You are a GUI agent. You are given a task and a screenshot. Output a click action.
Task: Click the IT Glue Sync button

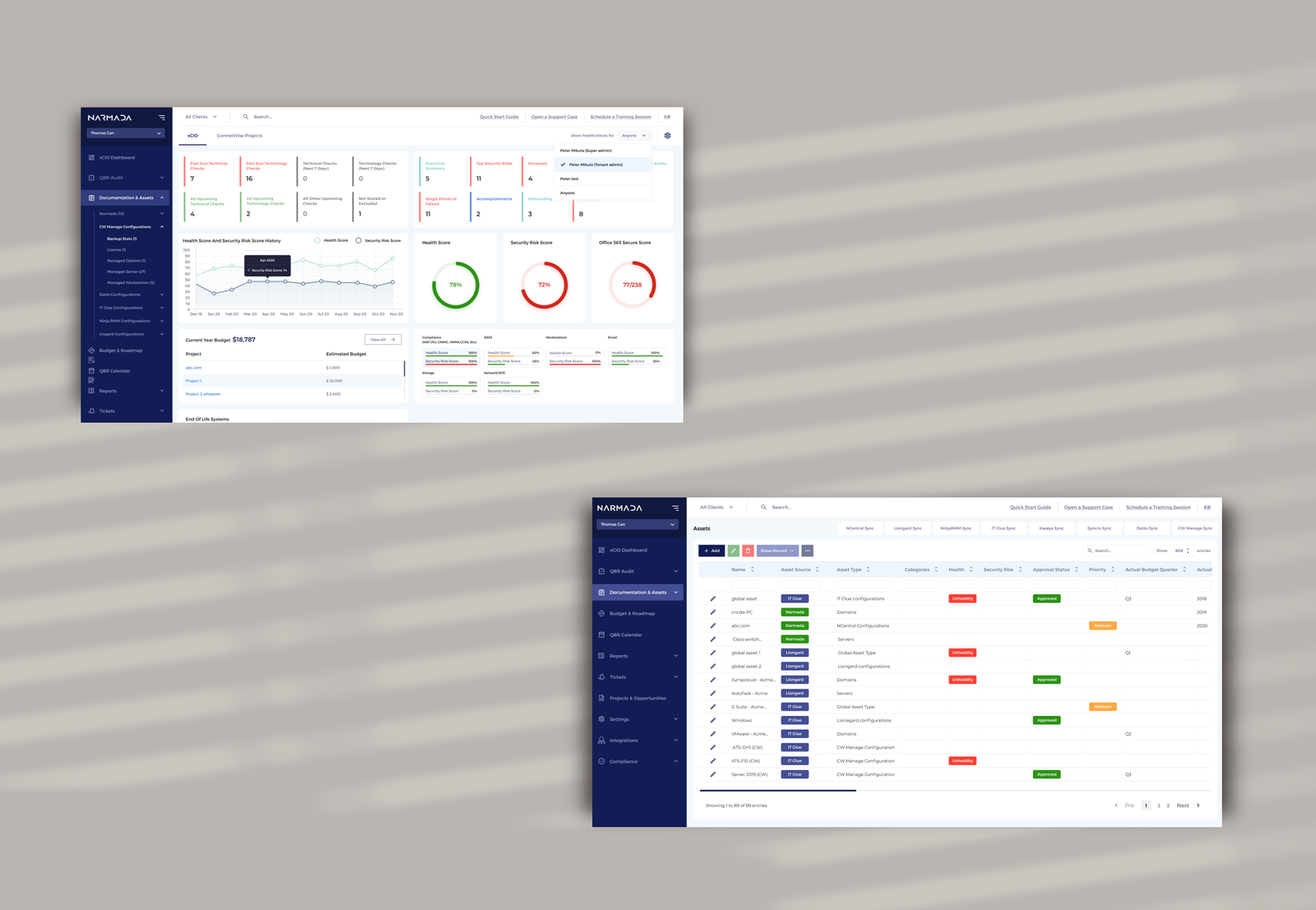click(1003, 528)
